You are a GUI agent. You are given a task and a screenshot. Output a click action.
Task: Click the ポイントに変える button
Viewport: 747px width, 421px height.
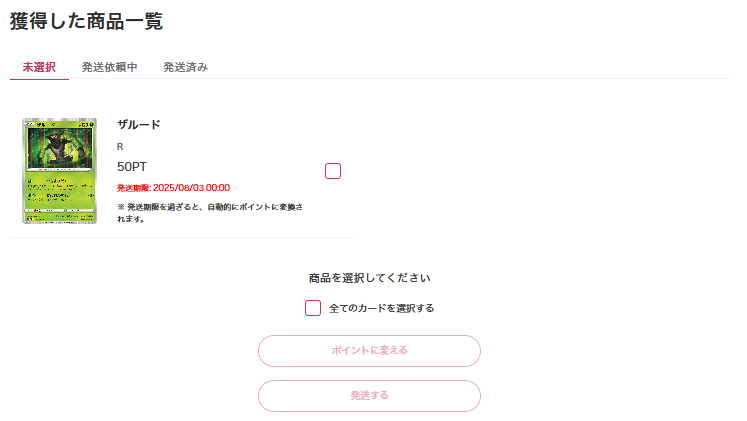click(x=369, y=351)
